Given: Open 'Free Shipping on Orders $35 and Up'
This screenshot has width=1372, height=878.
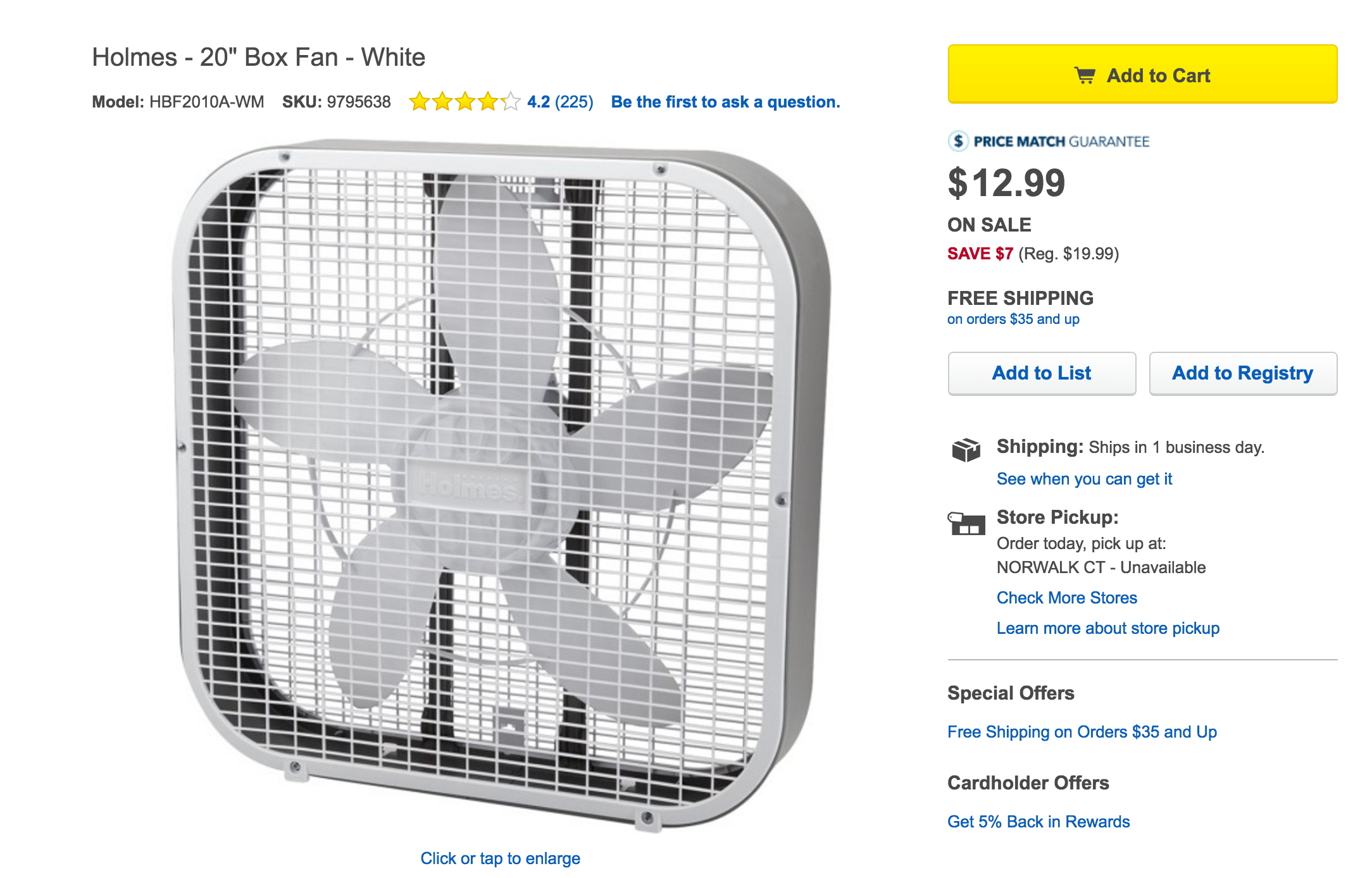Looking at the screenshot, I should pos(1082,732).
